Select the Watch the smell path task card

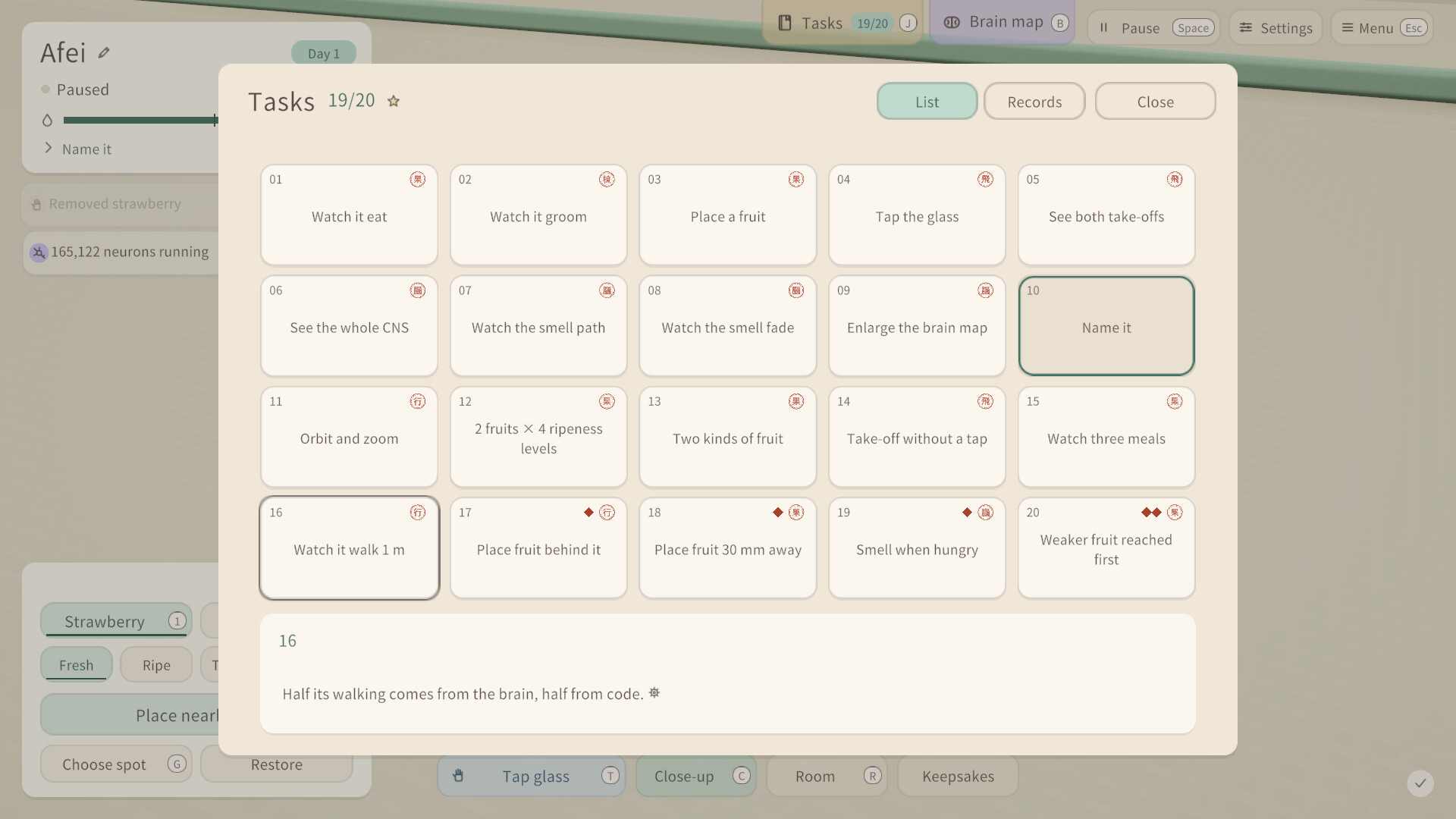(x=538, y=326)
